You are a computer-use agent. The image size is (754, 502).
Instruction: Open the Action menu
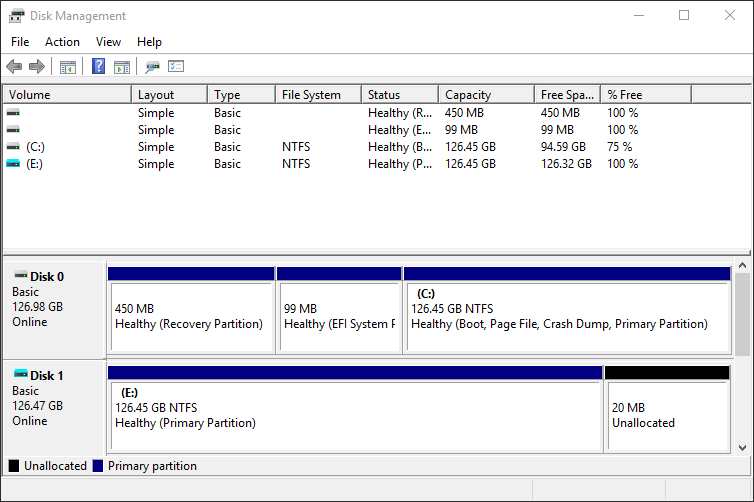point(62,42)
